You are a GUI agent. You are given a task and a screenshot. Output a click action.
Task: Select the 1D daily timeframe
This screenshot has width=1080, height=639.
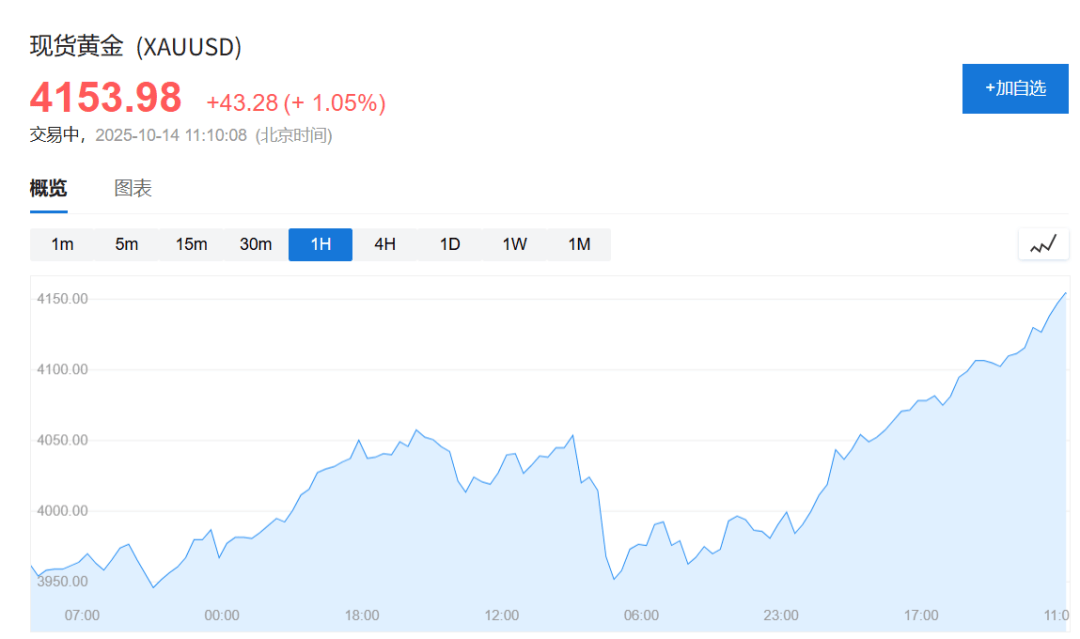(450, 245)
